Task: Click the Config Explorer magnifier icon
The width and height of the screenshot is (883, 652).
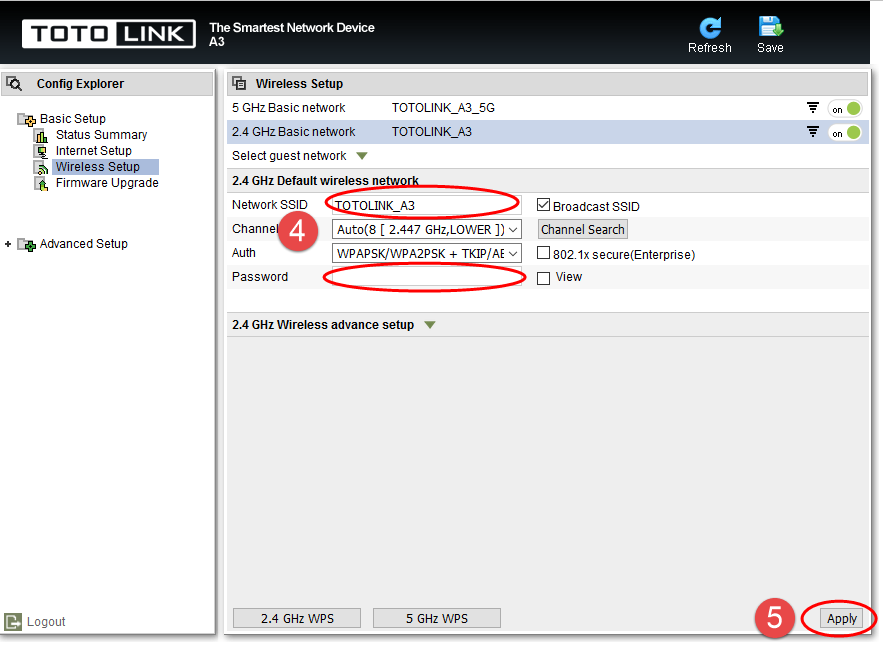Action: 14,84
